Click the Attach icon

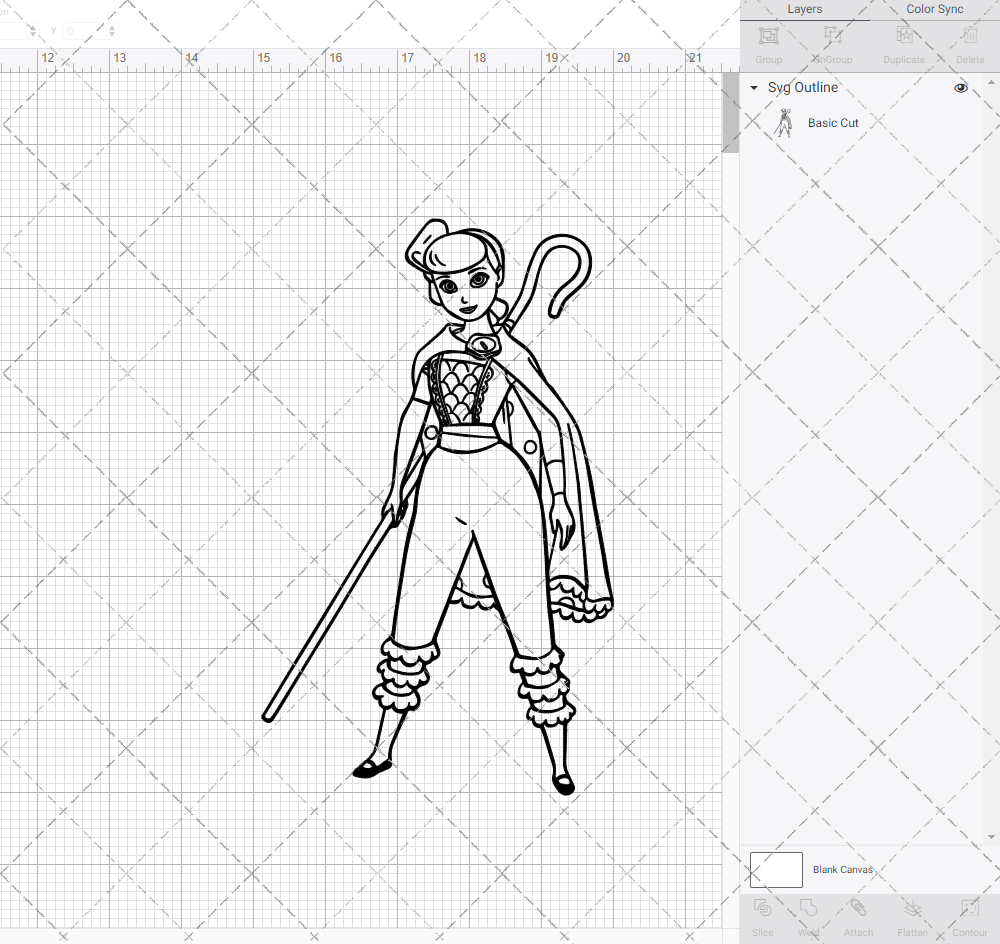pos(857,915)
